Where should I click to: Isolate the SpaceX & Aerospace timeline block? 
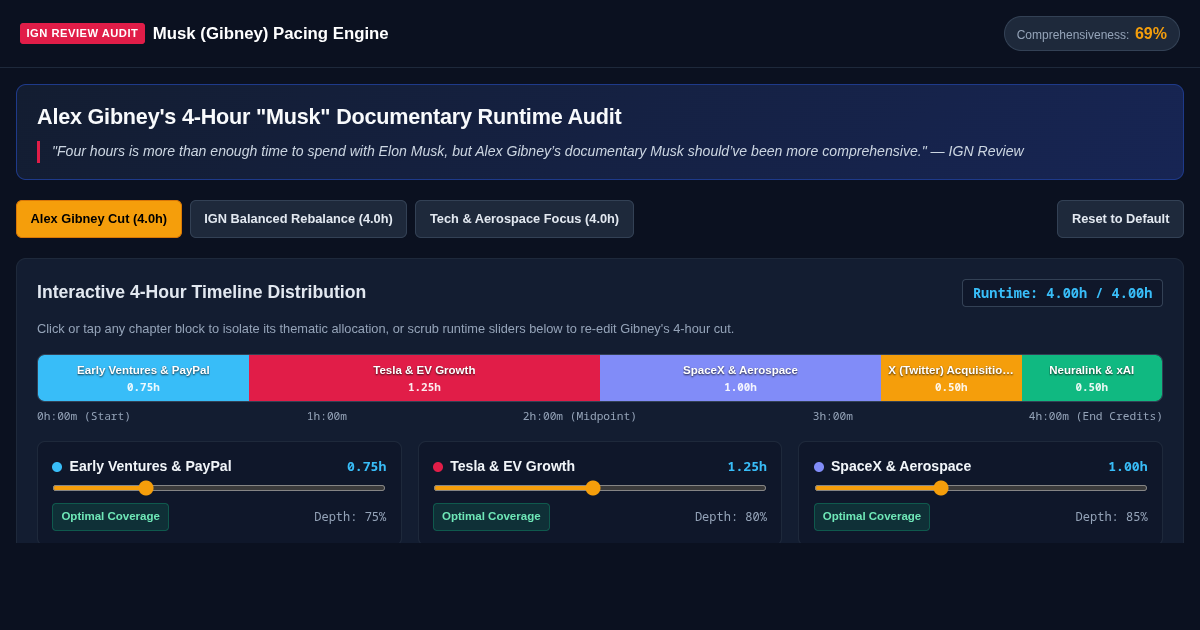click(740, 378)
